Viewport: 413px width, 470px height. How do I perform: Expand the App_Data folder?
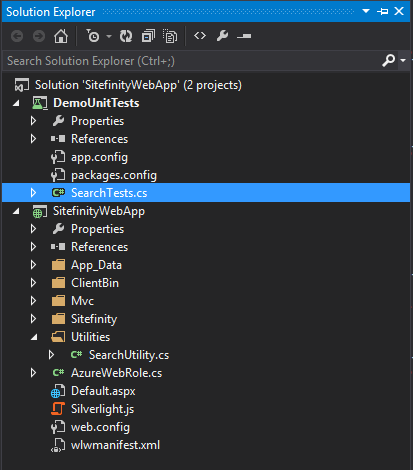click(x=33, y=265)
